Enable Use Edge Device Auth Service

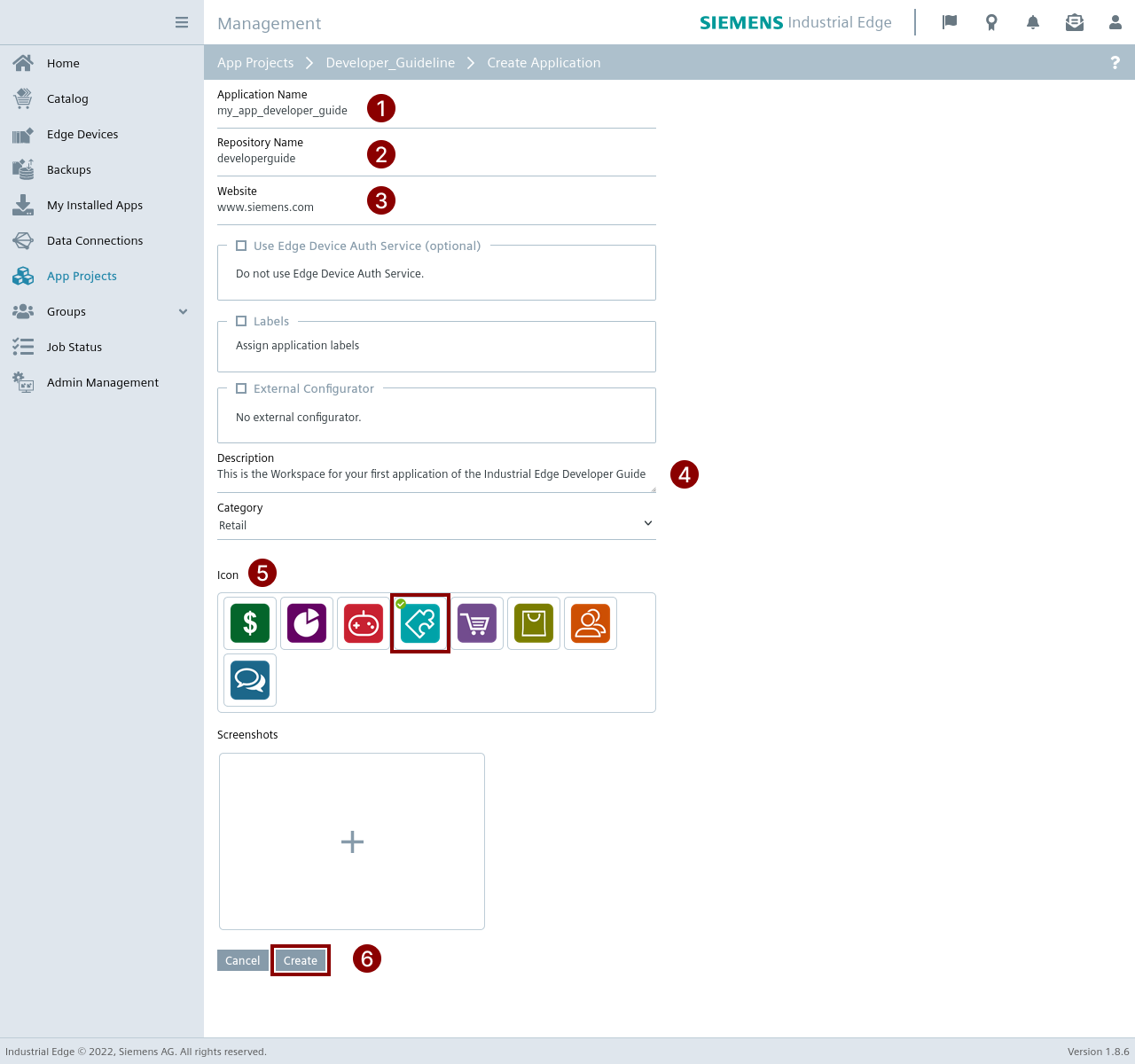tap(241, 246)
